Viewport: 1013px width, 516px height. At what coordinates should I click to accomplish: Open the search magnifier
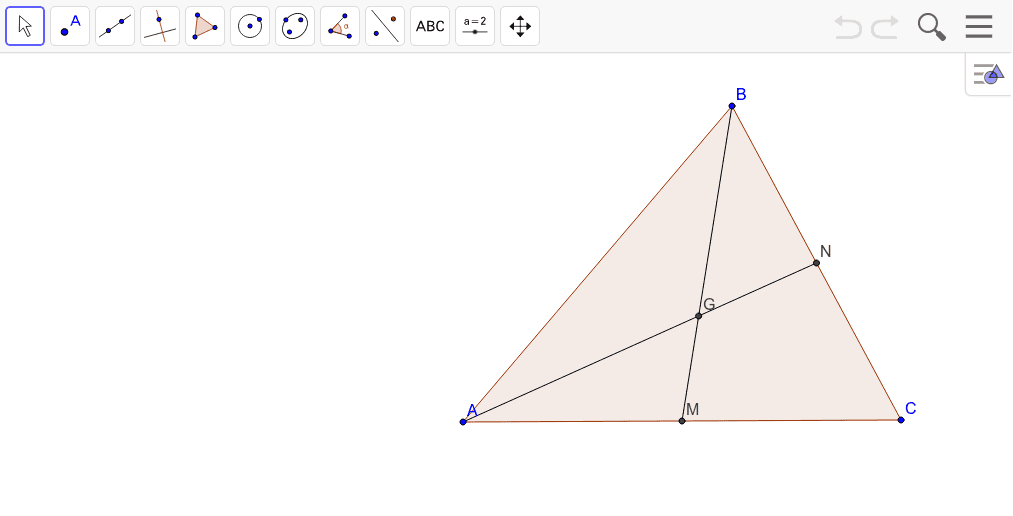click(932, 27)
